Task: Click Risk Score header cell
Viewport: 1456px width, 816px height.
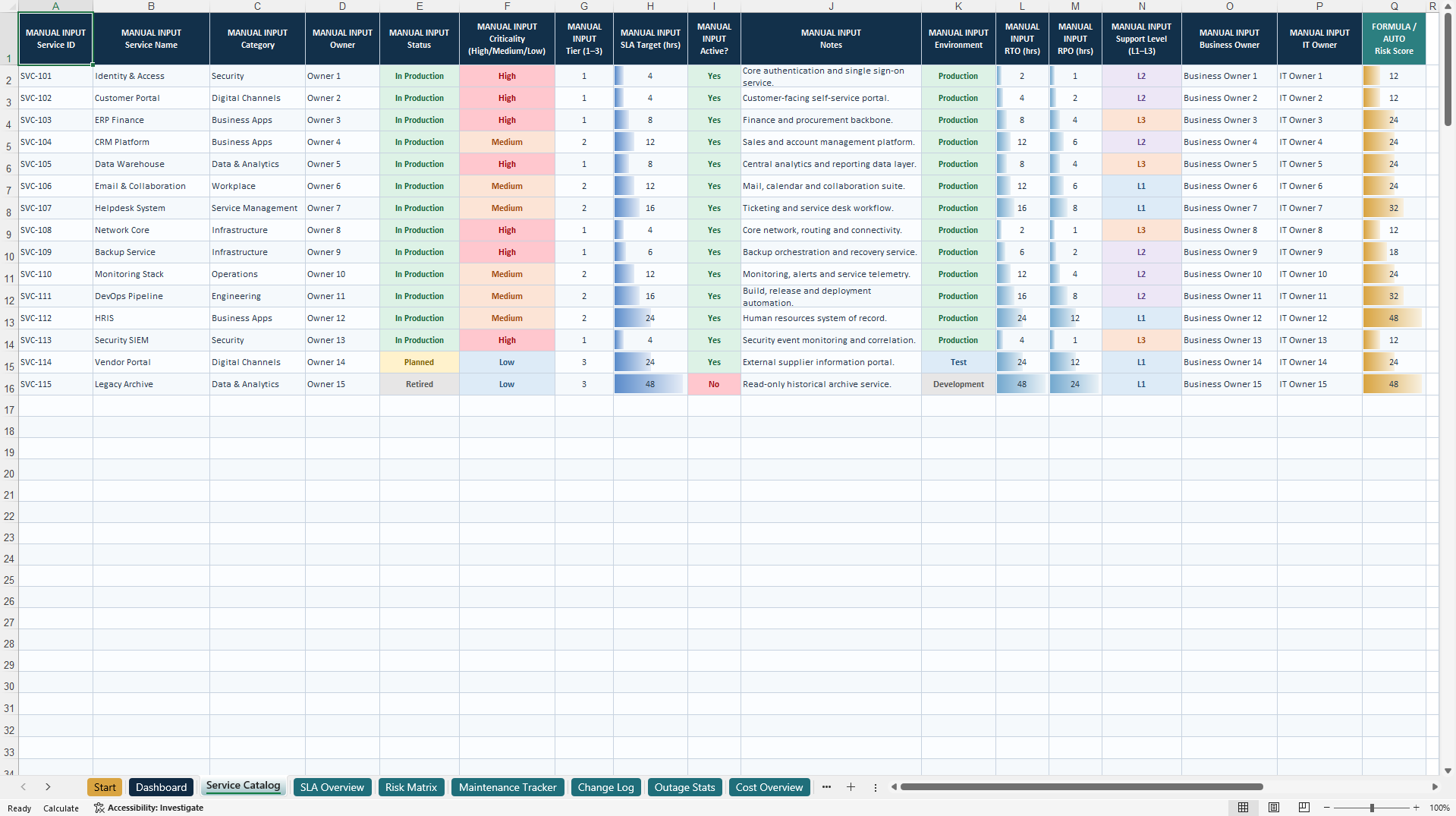Action: click(x=1394, y=39)
